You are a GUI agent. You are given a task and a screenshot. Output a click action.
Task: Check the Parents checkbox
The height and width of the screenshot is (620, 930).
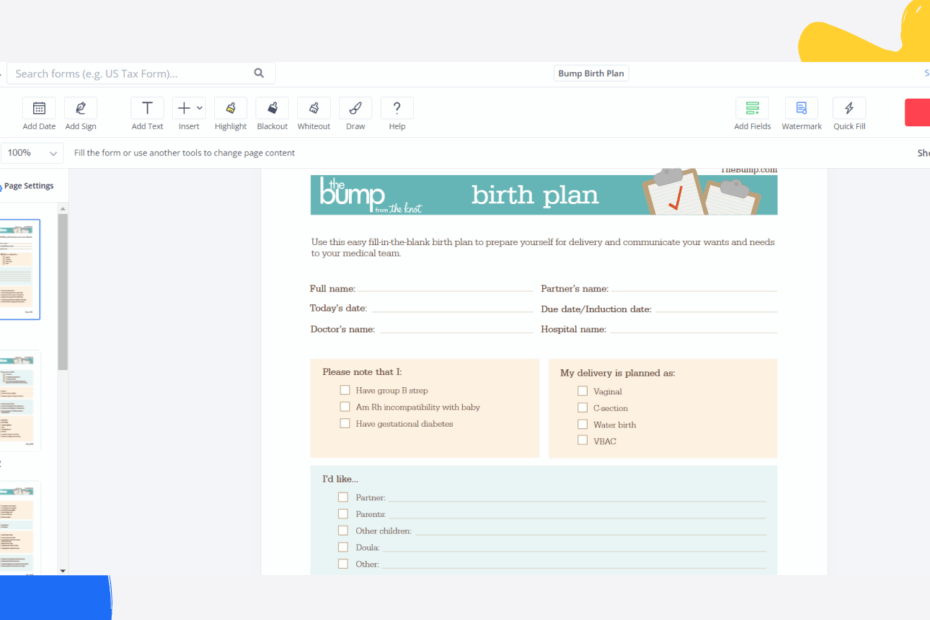tap(343, 514)
